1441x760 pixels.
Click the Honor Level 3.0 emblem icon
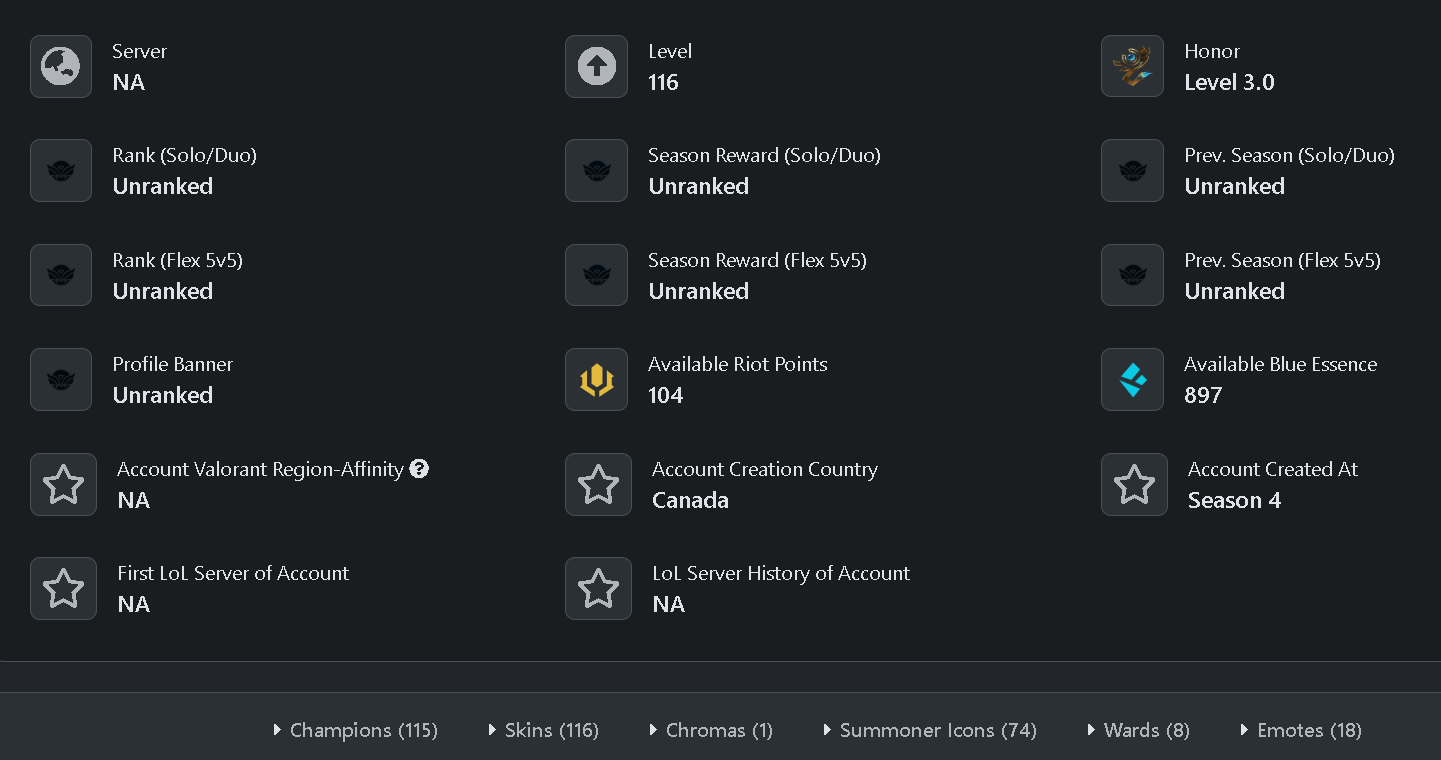point(1132,67)
